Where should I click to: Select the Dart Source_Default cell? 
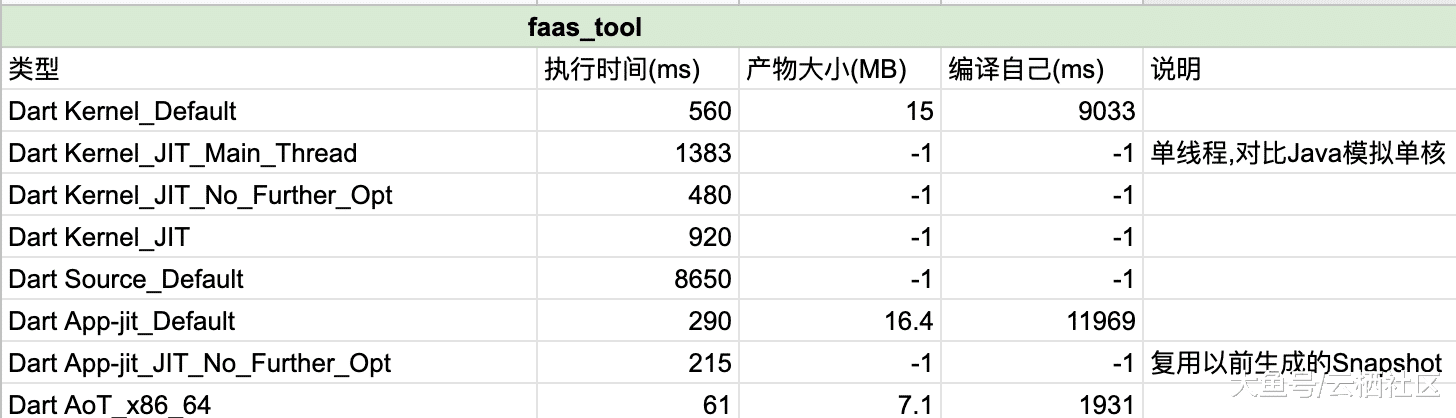pyautogui.click(x=268, y=279)
